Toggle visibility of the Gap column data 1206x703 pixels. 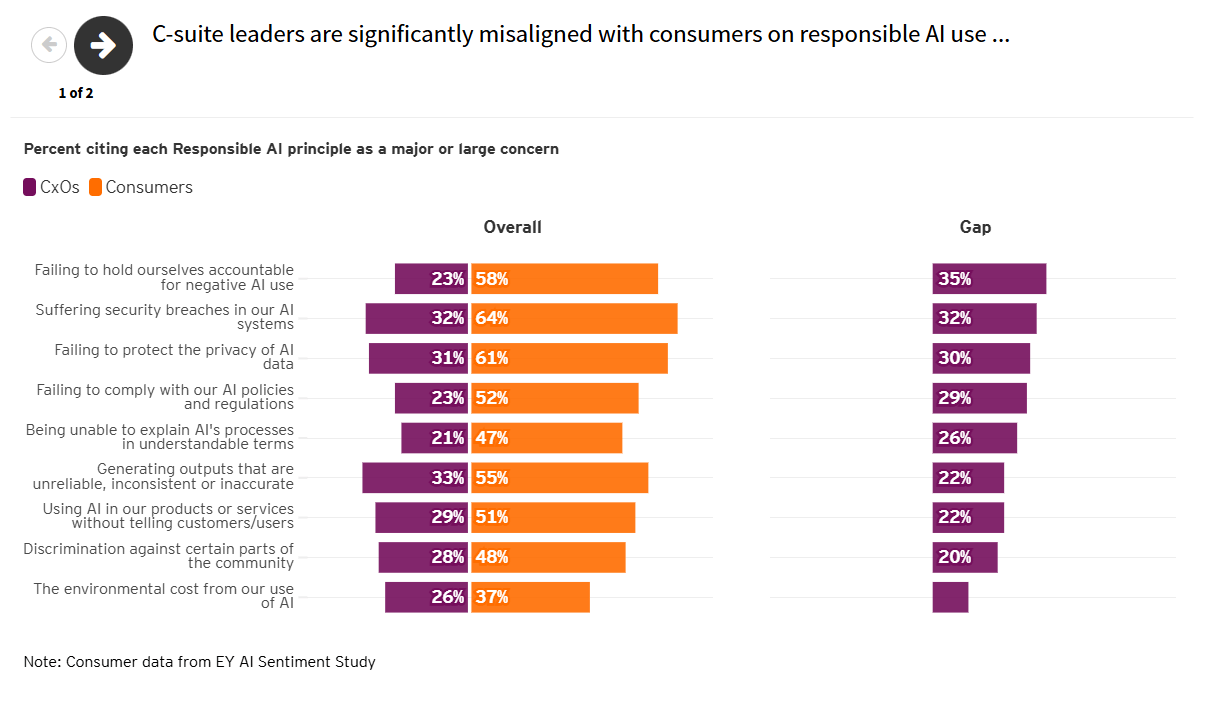point(975,227)
